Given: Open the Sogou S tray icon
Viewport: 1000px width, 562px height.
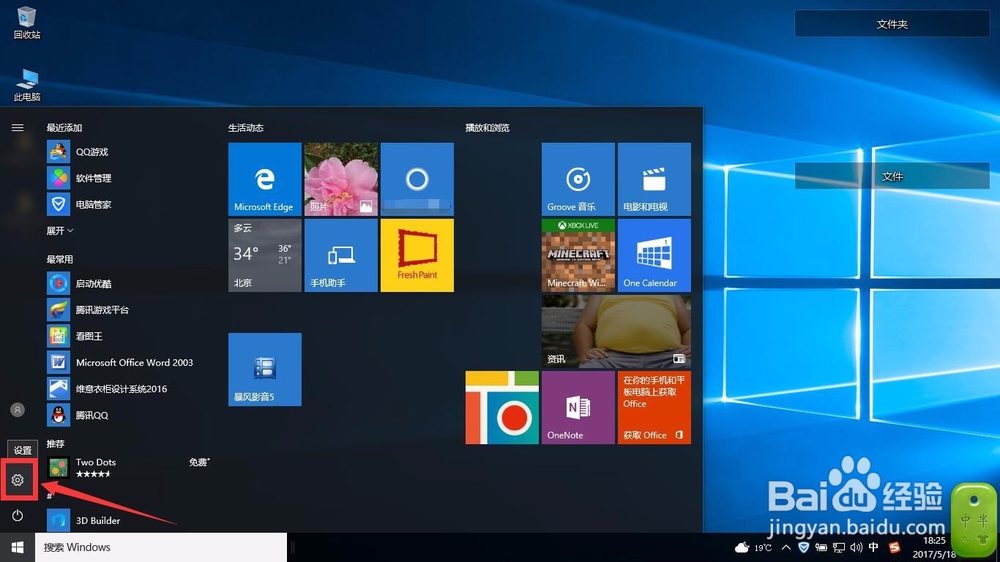Looking at the screenshot, I should (x=894, y=547).
